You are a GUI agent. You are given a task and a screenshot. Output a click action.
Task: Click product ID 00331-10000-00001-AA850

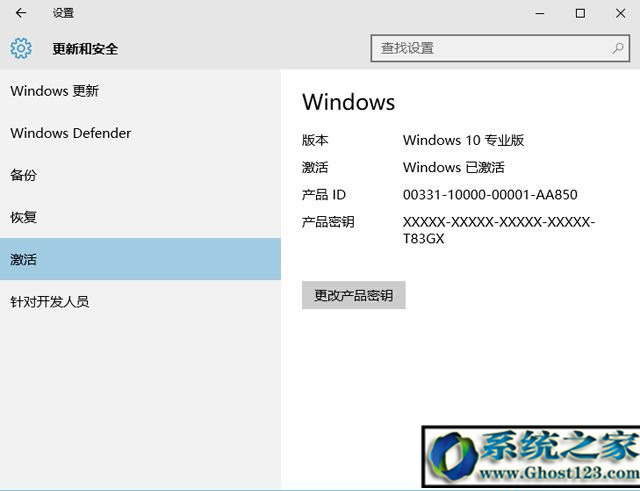click(490, 195)
